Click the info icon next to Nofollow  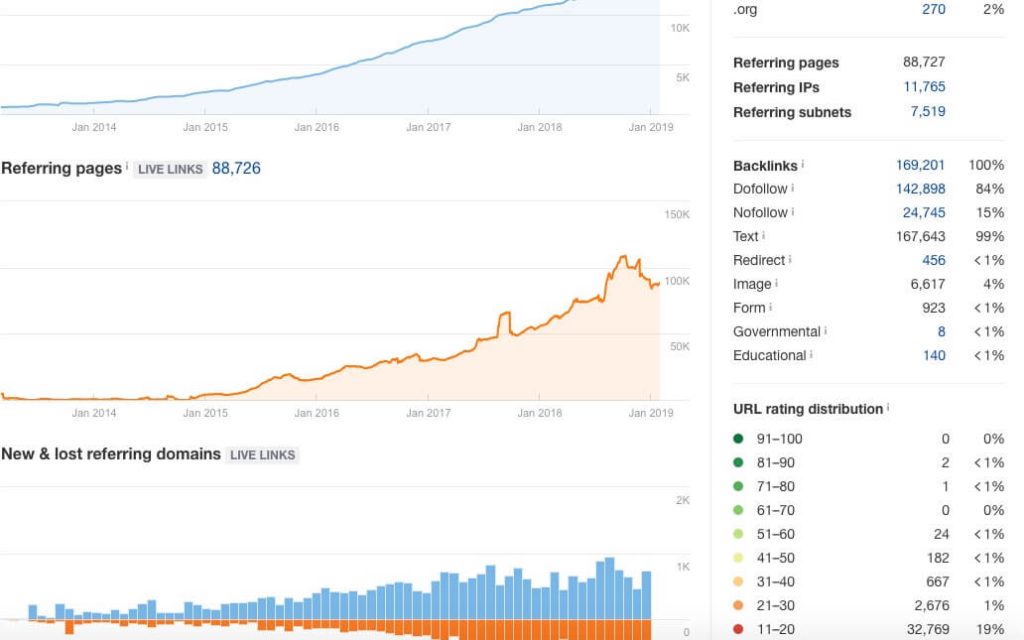point(793,211)
